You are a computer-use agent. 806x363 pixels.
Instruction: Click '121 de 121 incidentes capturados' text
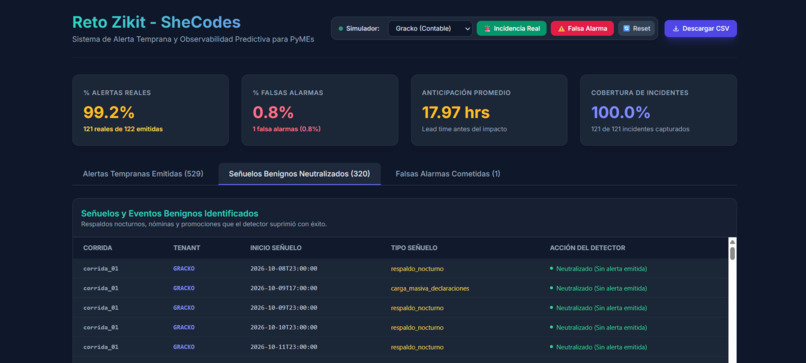pos(640,129)
